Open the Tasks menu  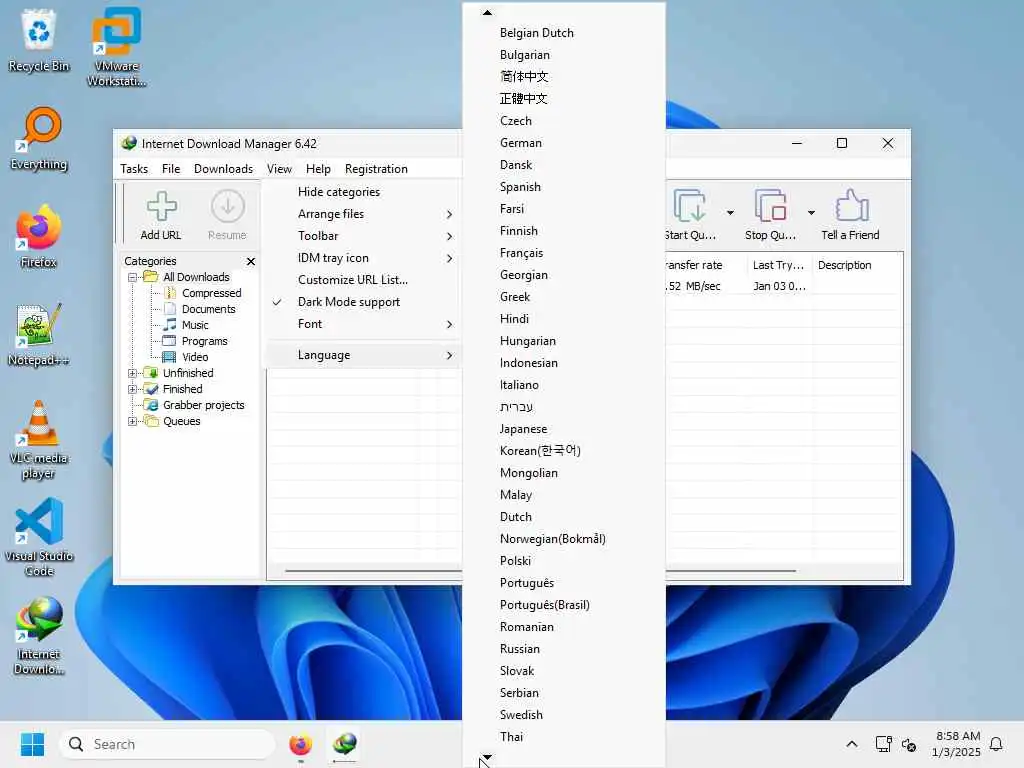134,168
